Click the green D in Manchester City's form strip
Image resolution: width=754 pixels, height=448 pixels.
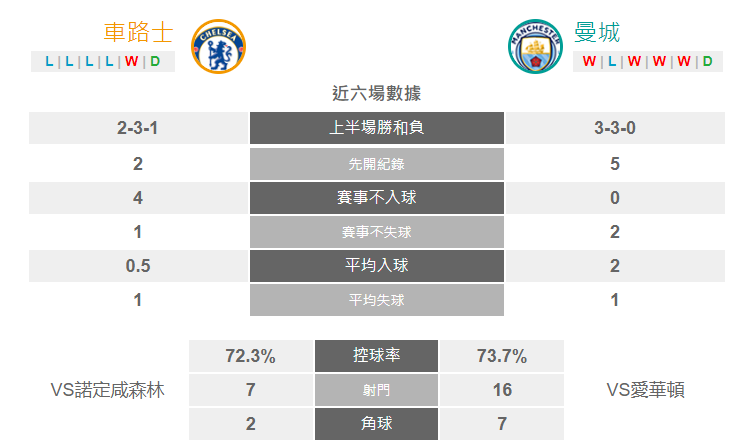(707, 62)
